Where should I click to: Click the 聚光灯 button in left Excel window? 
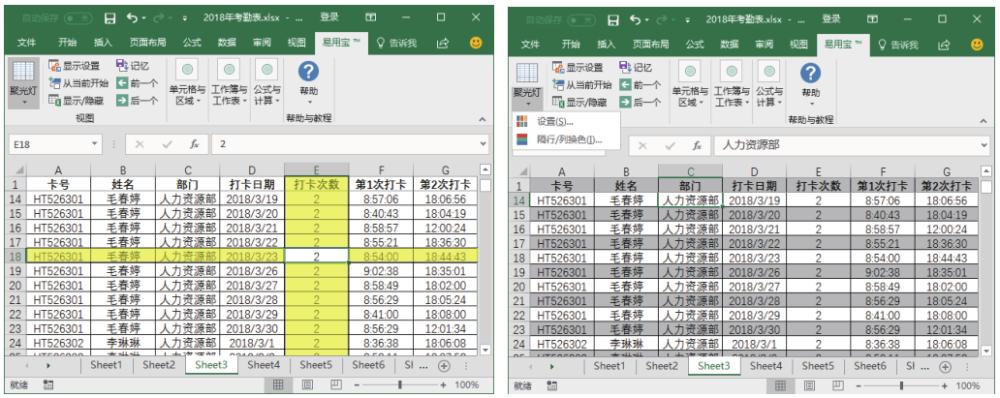point(23,83)
